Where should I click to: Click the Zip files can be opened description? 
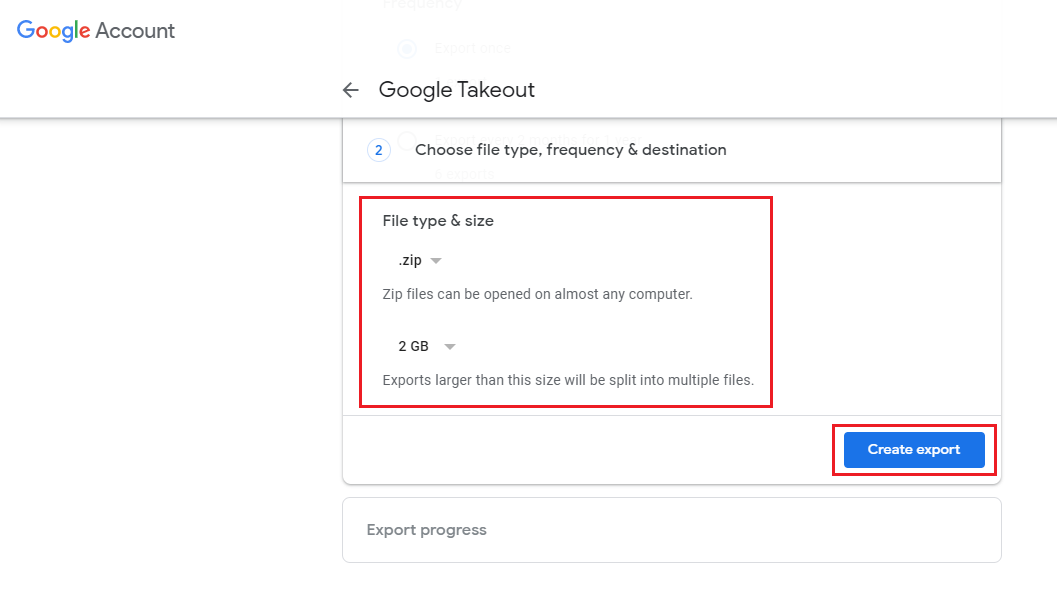click(x=537, y=294)
